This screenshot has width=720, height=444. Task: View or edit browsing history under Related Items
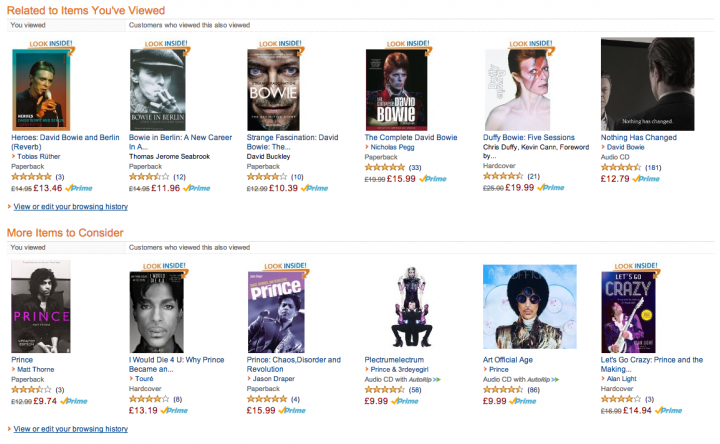coord(71,207)
